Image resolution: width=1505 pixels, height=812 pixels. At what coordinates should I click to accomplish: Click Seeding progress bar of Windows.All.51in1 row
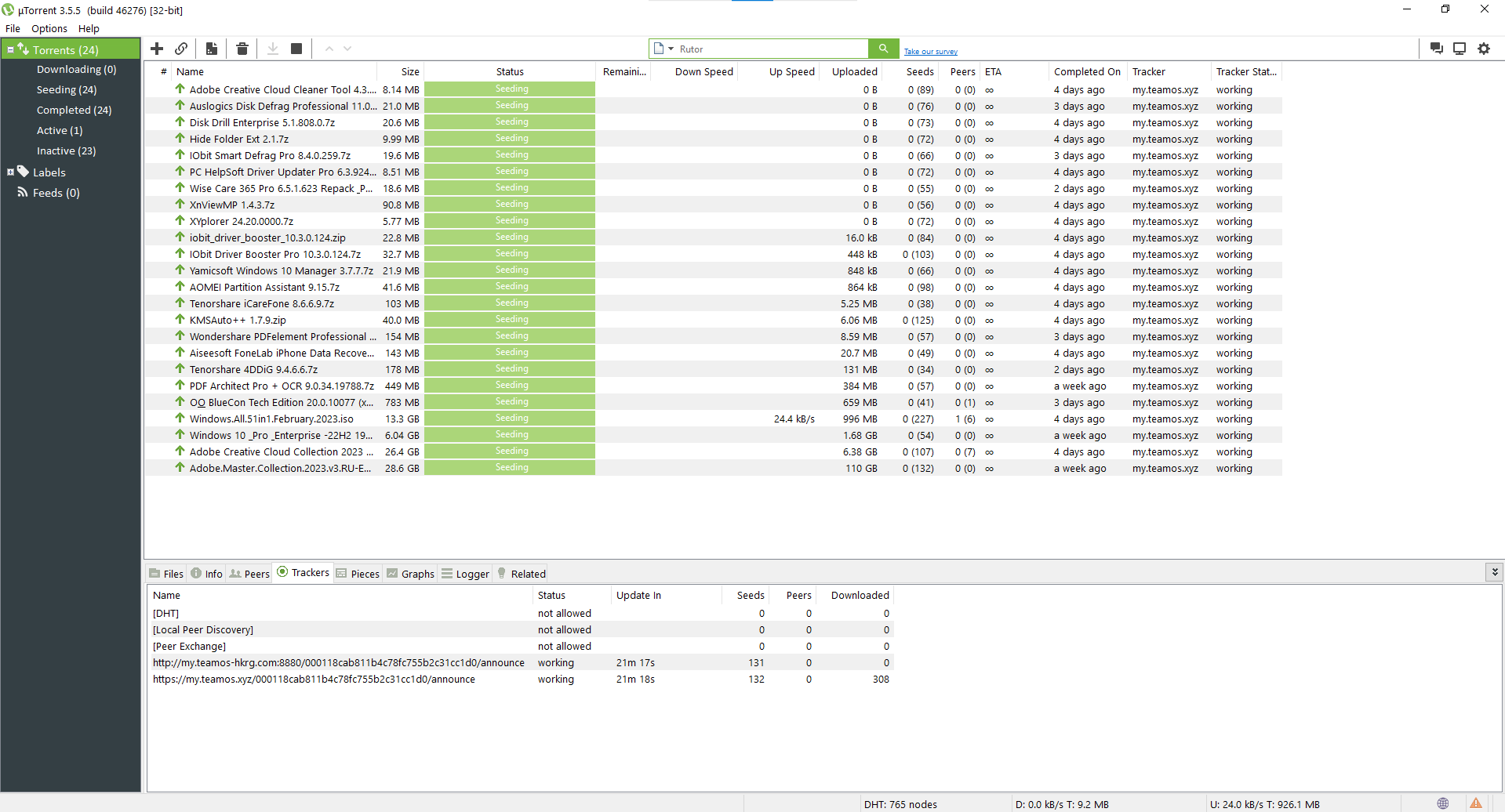point(510,419)
